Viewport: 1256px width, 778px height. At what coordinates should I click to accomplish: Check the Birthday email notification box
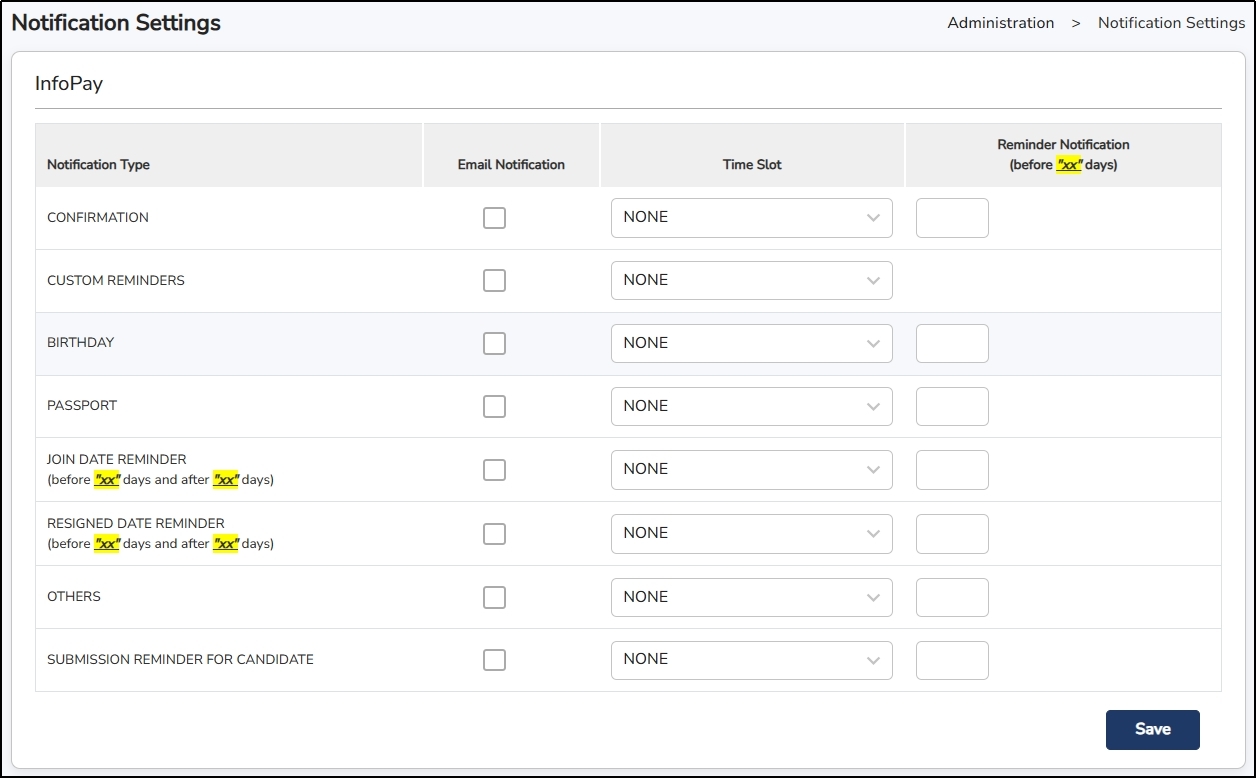pyautogui.click(x=494, y=344)
